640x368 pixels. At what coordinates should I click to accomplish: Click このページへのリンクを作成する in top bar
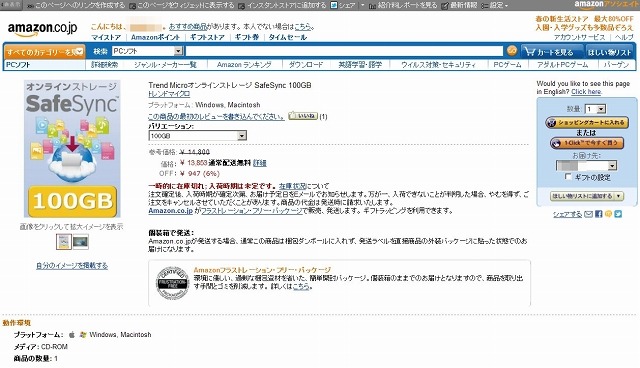(x=76, y=5)
